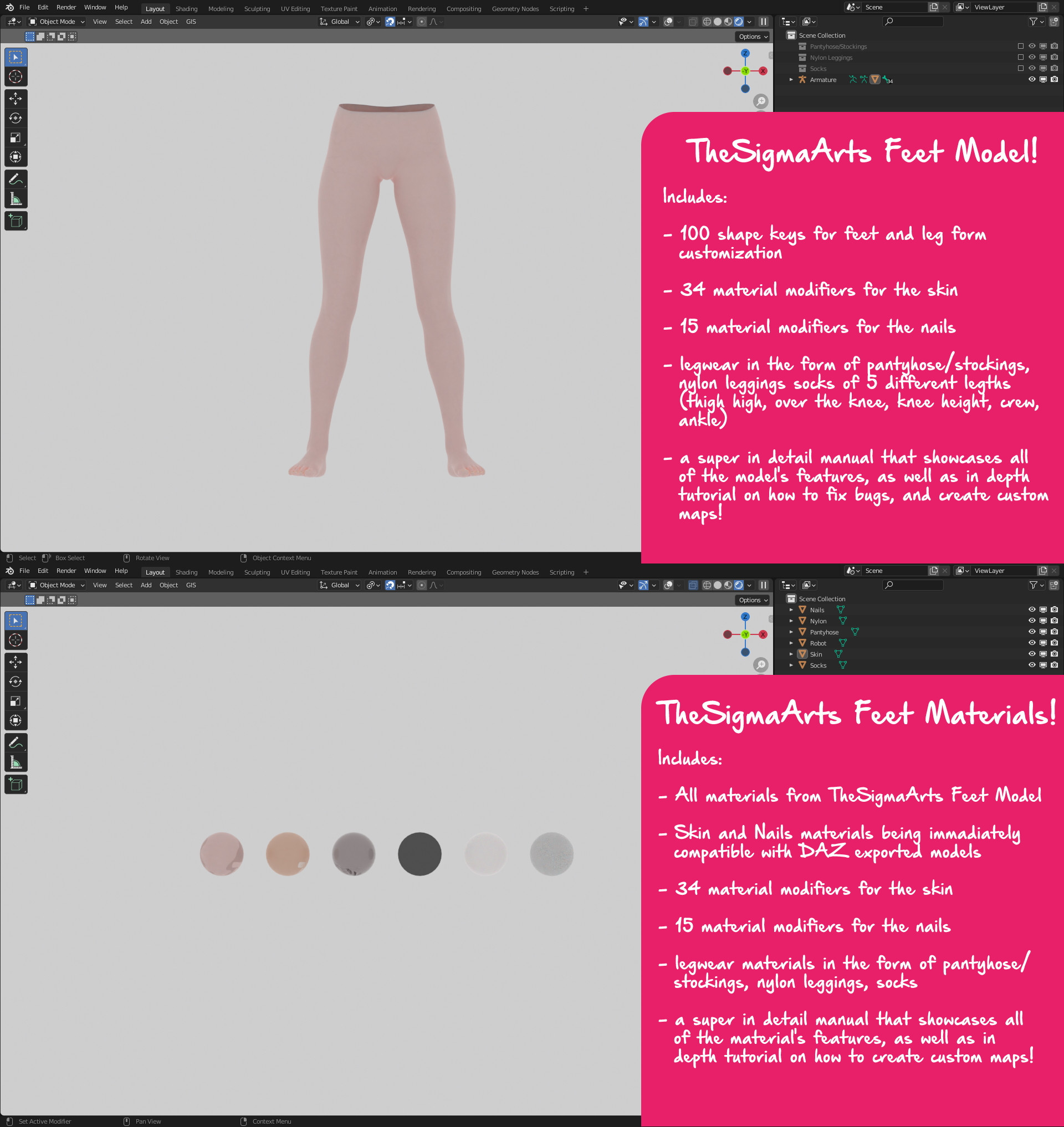Switch to solid shading in upper window

[x=718, y=22]
